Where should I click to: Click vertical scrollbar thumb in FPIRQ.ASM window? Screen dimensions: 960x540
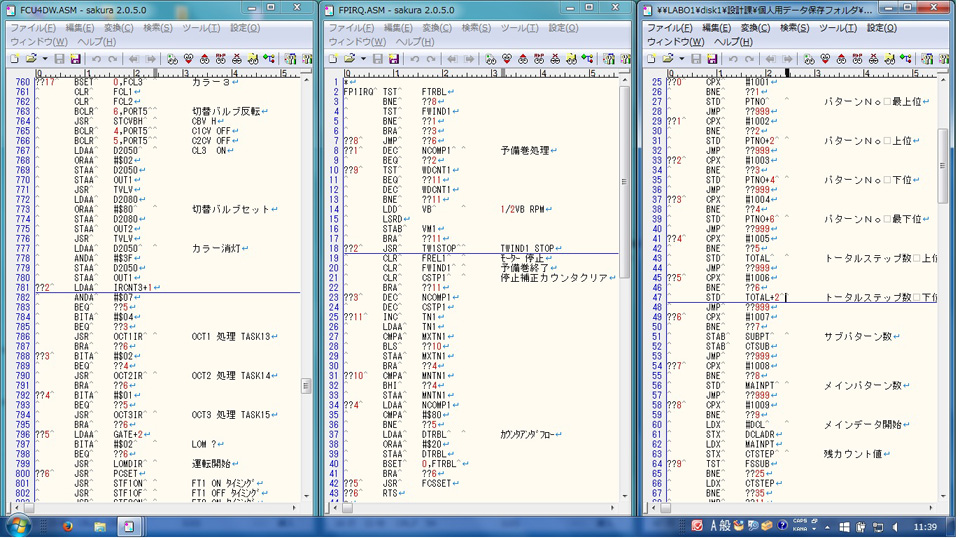tap(624, 182)
